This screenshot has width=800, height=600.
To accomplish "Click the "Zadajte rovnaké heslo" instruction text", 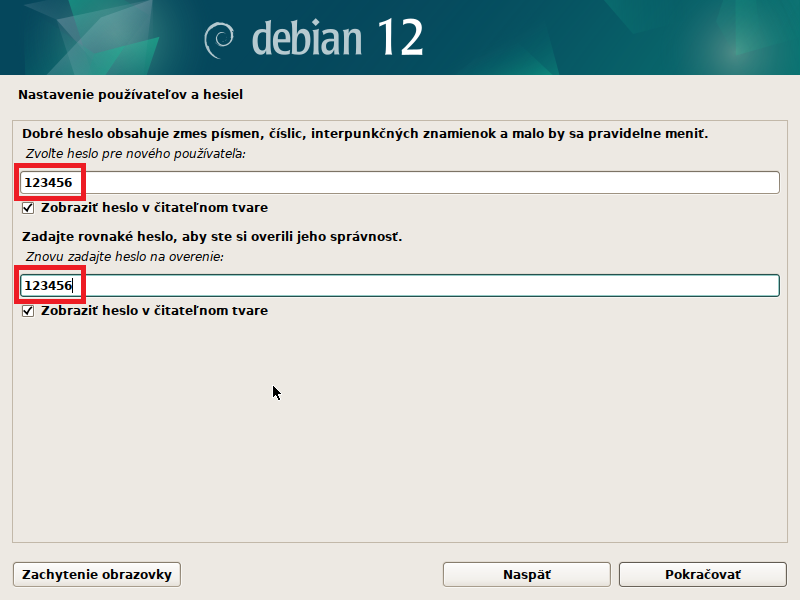I will click(212, 237).
